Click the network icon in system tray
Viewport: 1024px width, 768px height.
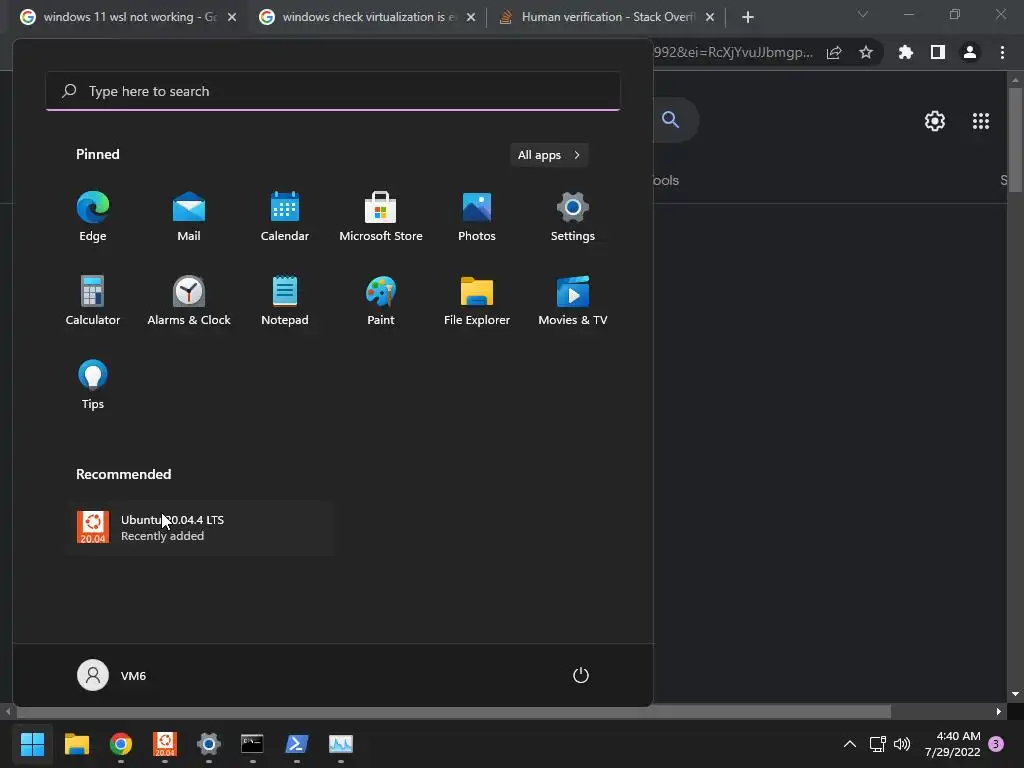[878, 744]
